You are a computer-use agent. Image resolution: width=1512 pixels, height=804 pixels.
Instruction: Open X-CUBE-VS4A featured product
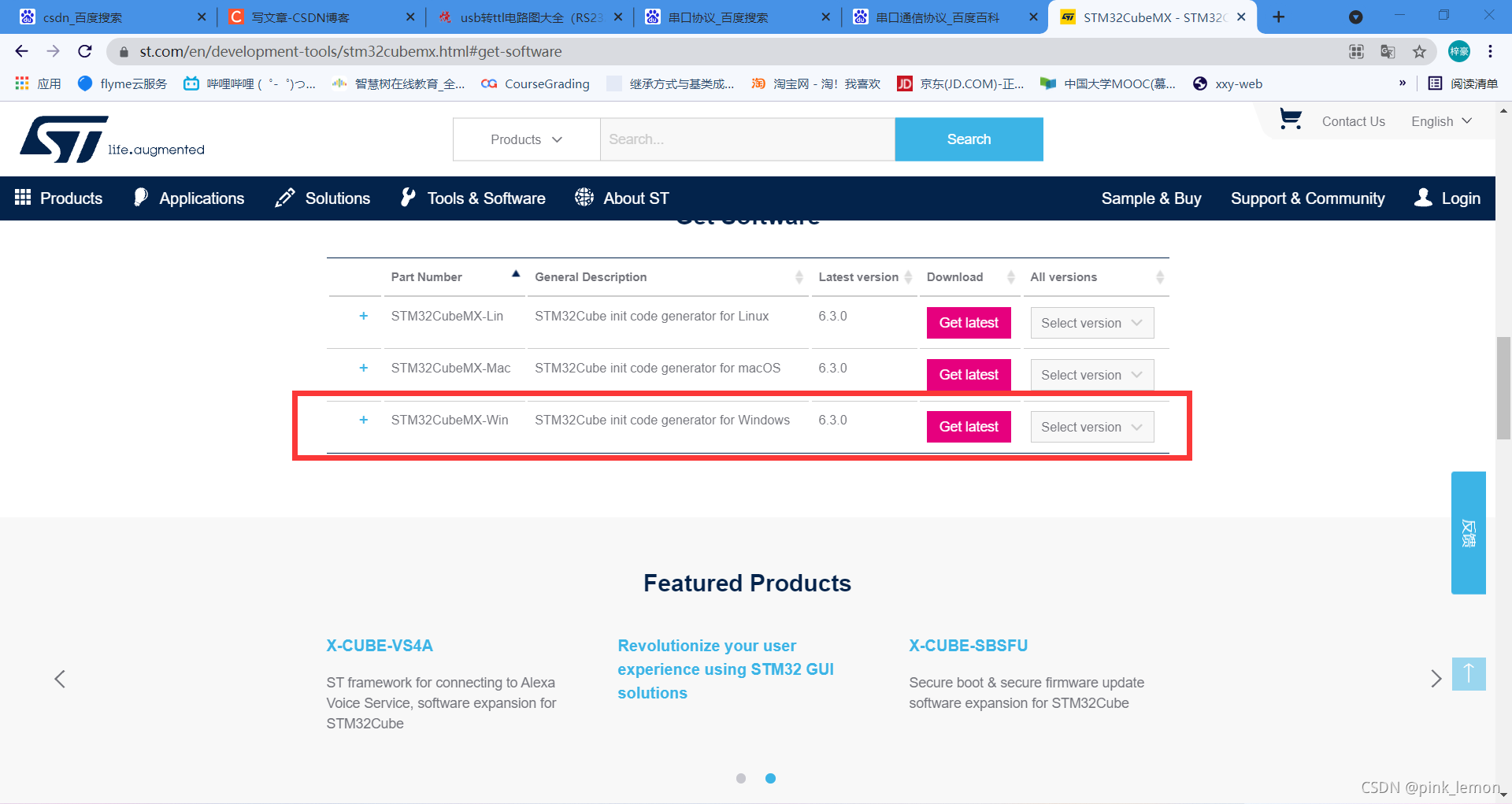pos(380,646)
